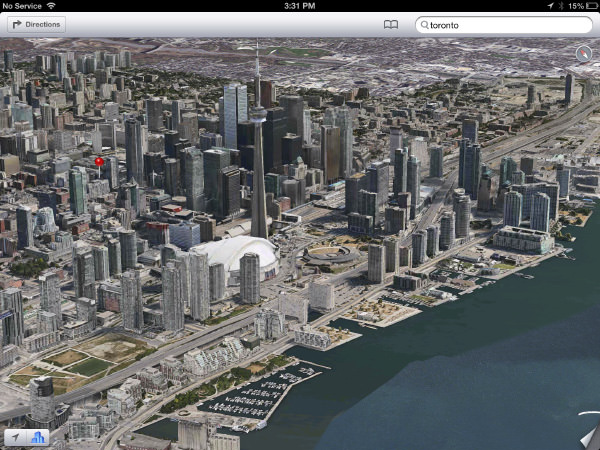The image size is (600, 450).
Task: Tap the Bluetooth status icon
Action: tap(561, 6)
